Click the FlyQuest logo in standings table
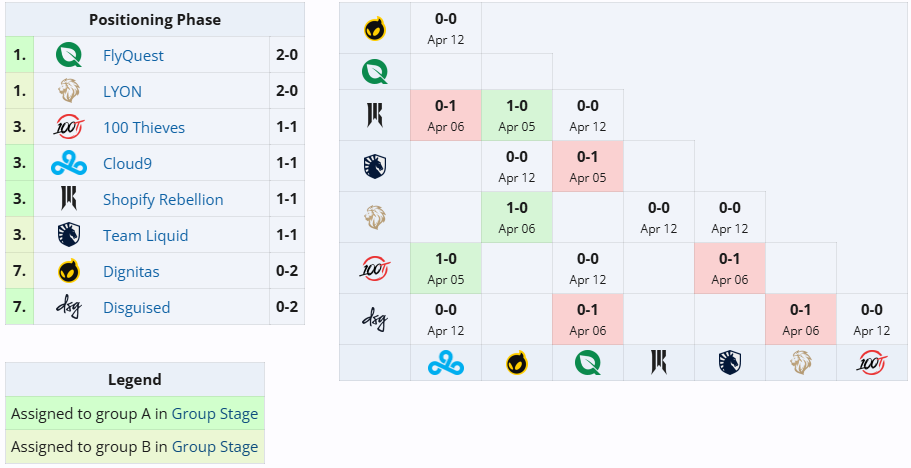911x468 pixels. click(x=69, y=55)
